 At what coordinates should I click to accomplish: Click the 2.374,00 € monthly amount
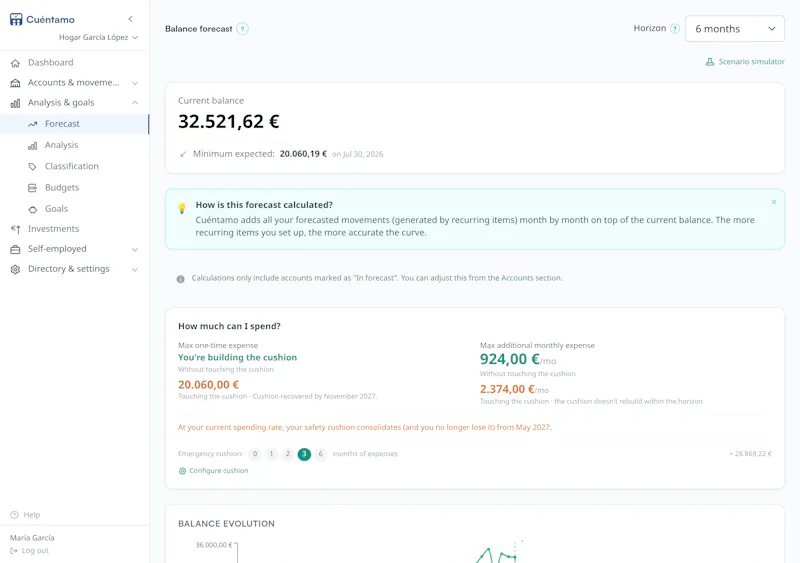point(507,389)
